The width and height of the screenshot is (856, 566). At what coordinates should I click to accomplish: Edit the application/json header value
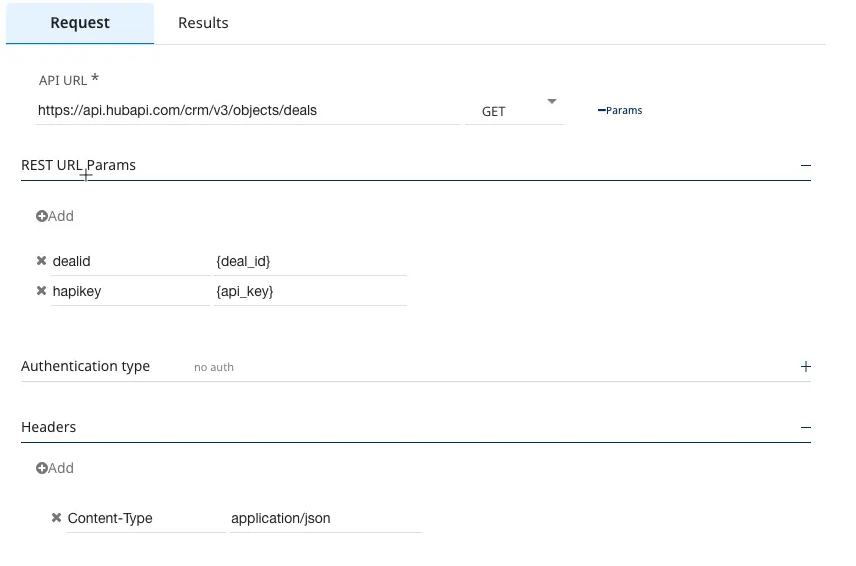(x=324, y=518)
